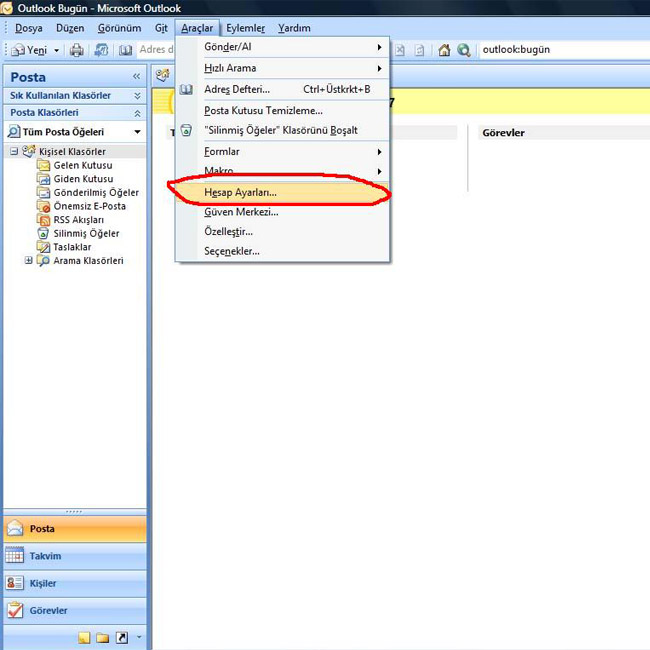Open the Görünüm menu
The image size is (650, 650).
coord(119,28)
